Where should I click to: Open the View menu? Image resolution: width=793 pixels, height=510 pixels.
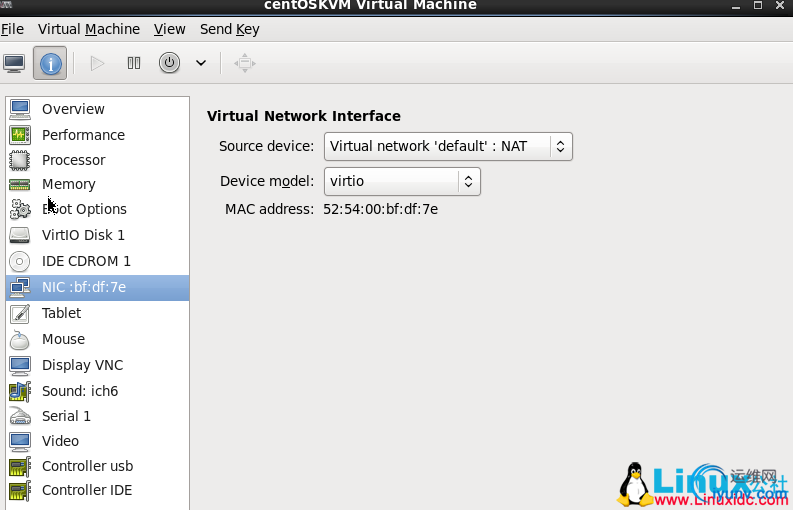[x=170, y=29]
